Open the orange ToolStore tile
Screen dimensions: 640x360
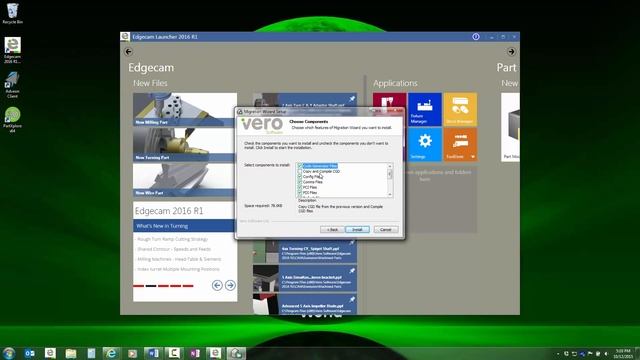(460, 144)
